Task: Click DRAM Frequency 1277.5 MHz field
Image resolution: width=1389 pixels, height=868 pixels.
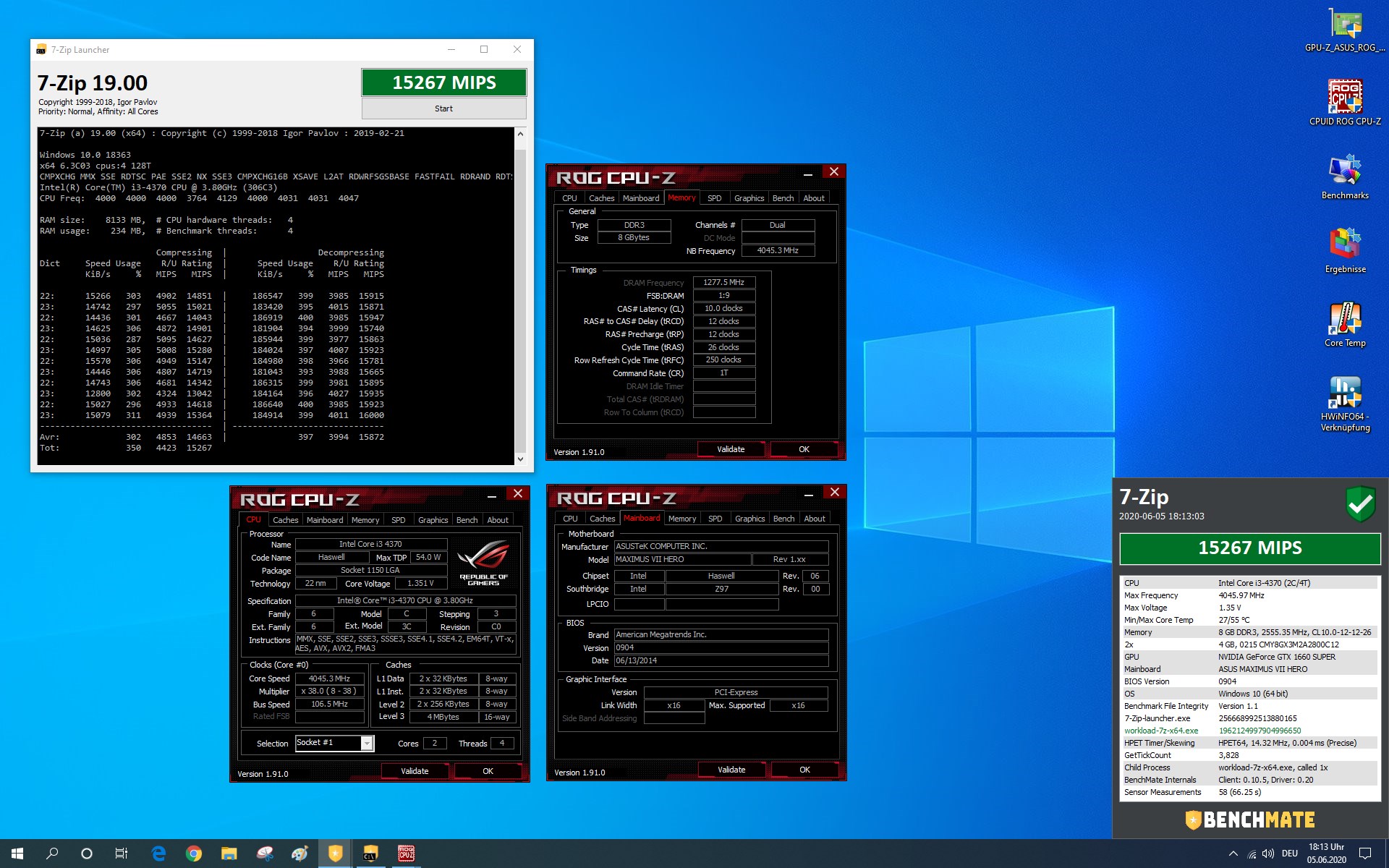Action: pyautogui.click(x=723, y=282)
